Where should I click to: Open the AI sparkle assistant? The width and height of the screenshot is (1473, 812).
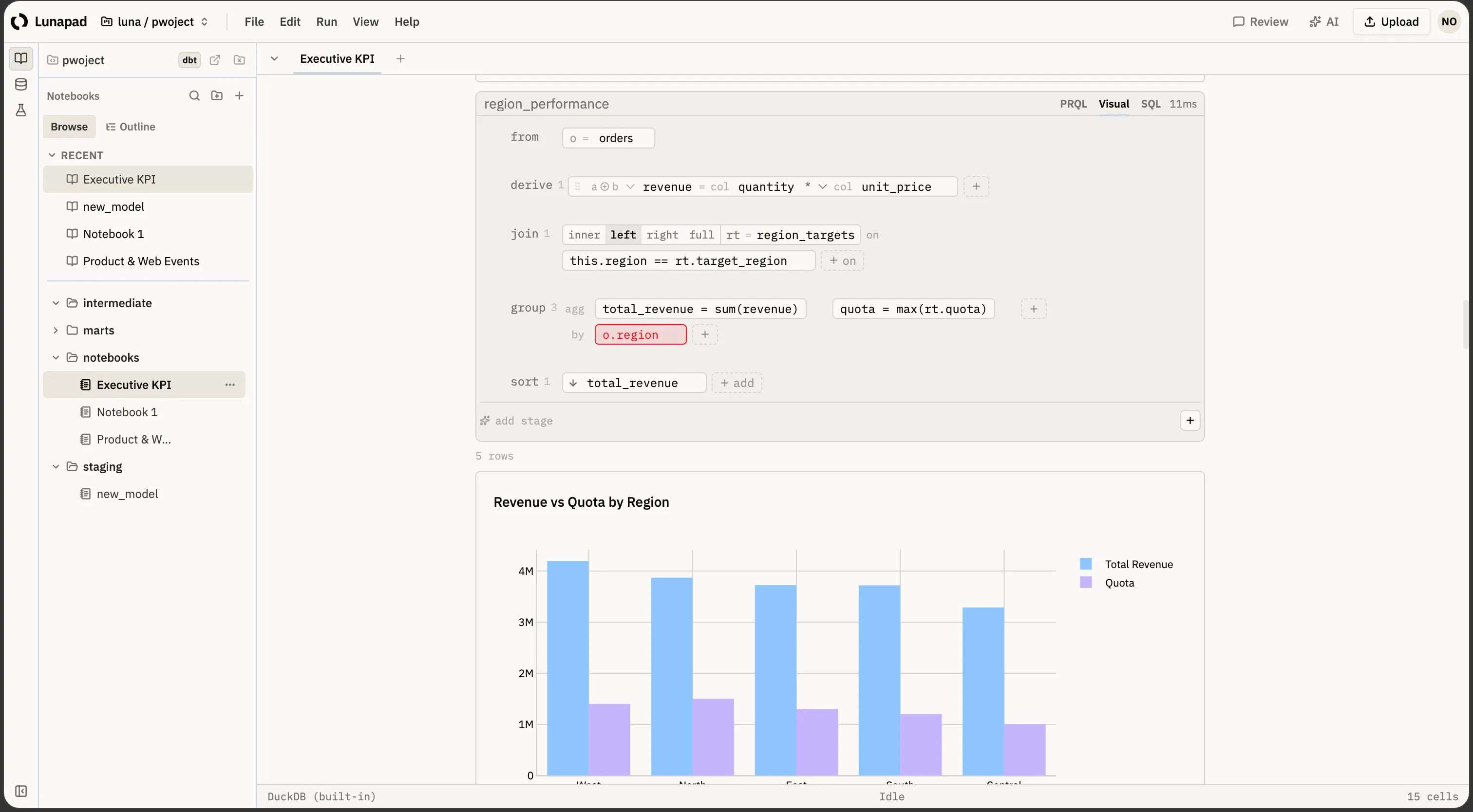1324,22
